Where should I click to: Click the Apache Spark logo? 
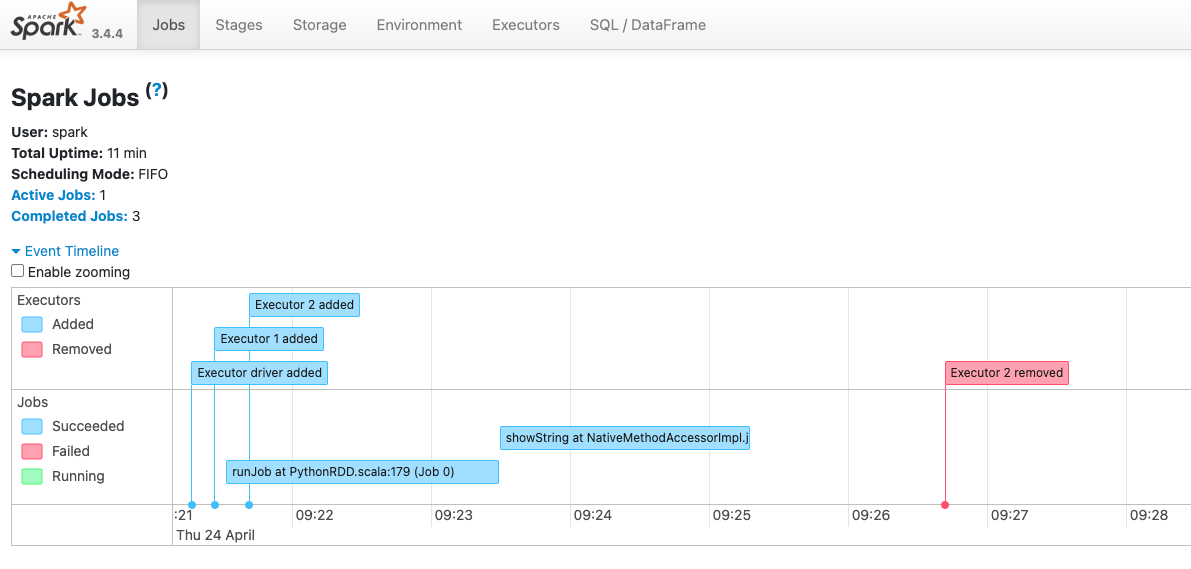[x=47, y=21]
